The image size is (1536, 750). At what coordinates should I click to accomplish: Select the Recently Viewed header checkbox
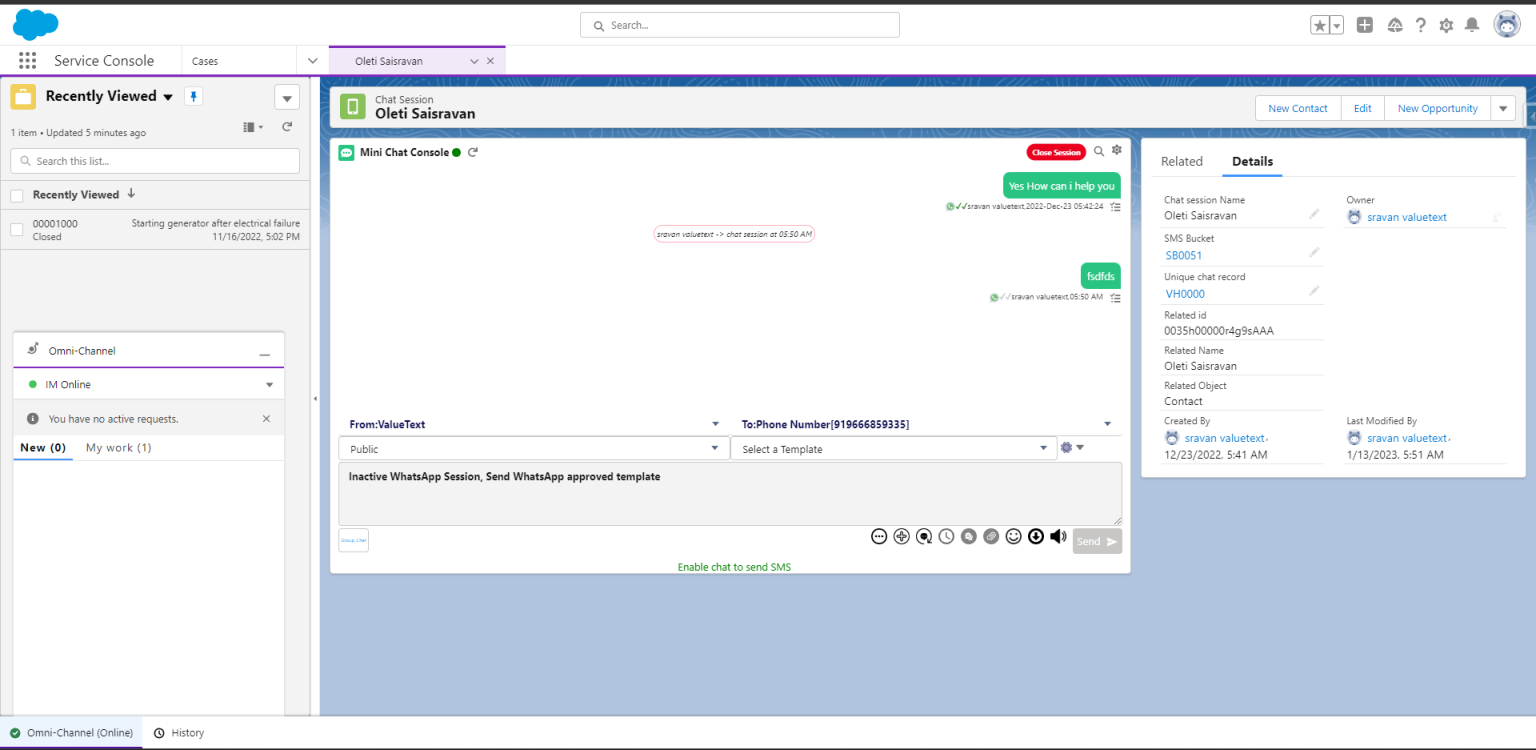coord(16,194)
